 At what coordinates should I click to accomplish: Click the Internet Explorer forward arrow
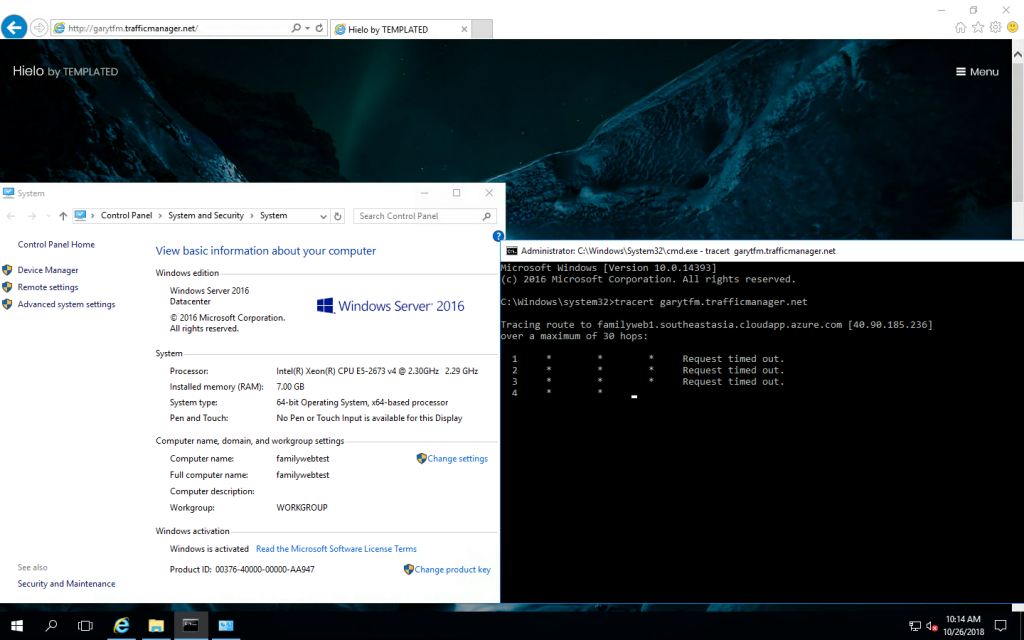[39, 28]
